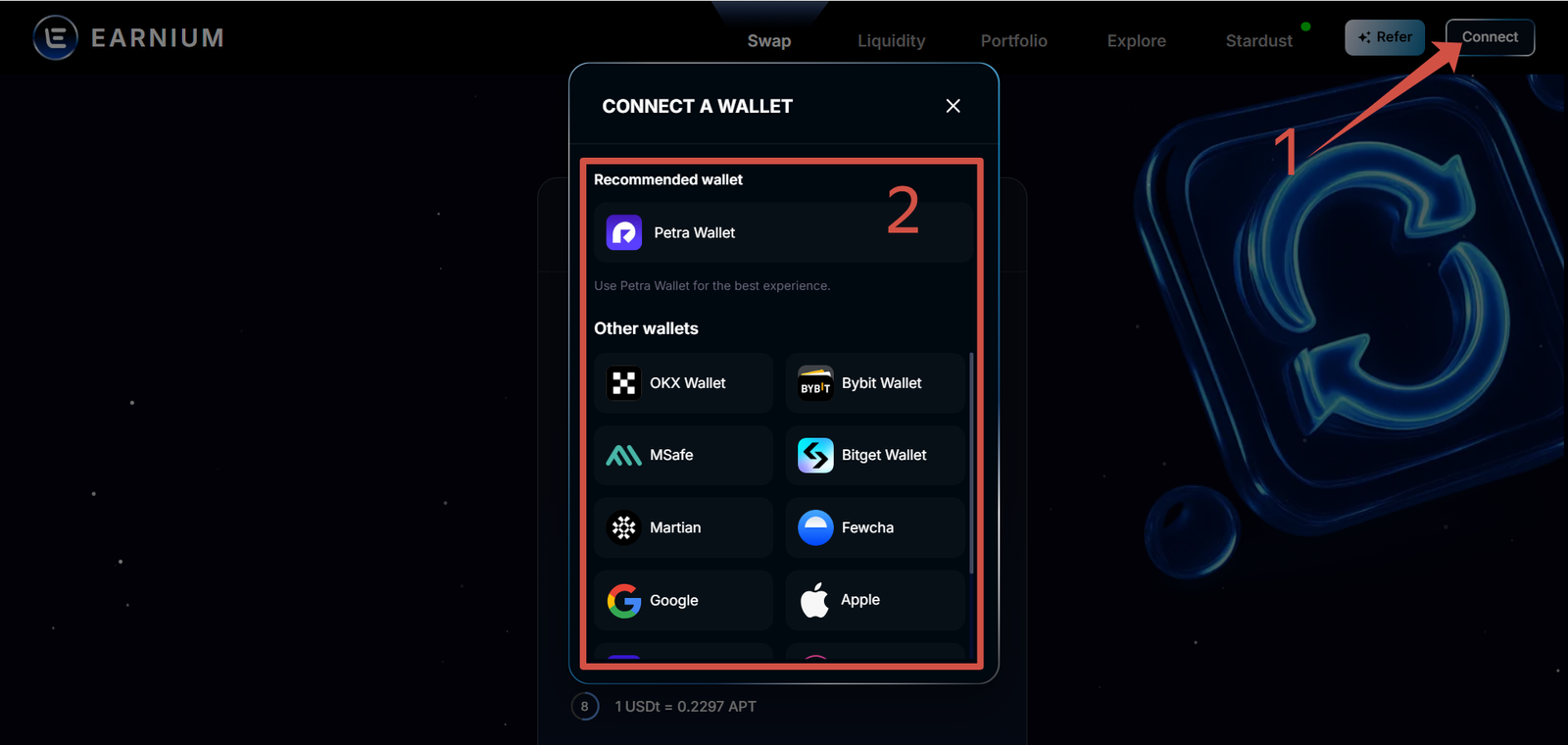Sign in with the Google icon
1568x745 pixels.
pos(623,601)
